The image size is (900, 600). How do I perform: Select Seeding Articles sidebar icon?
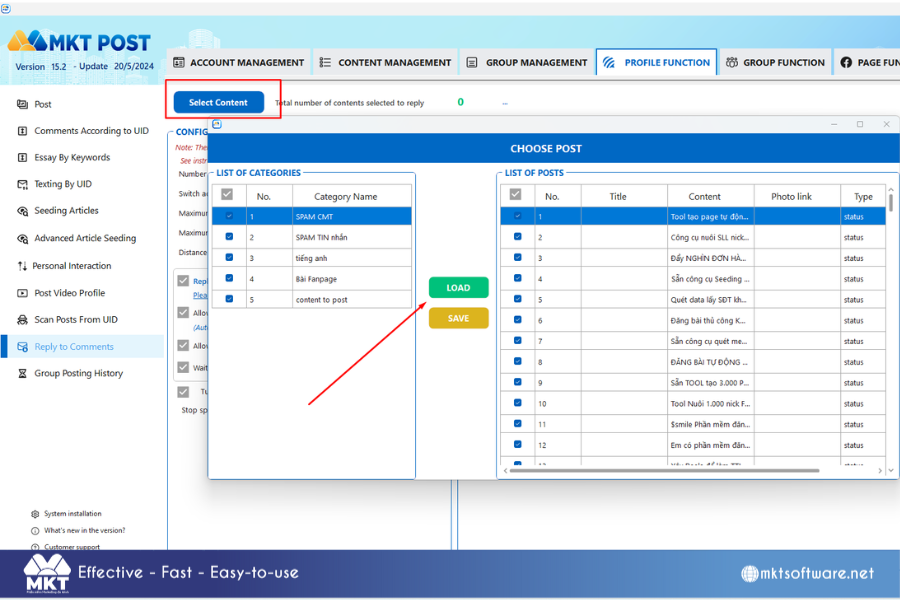22,211
